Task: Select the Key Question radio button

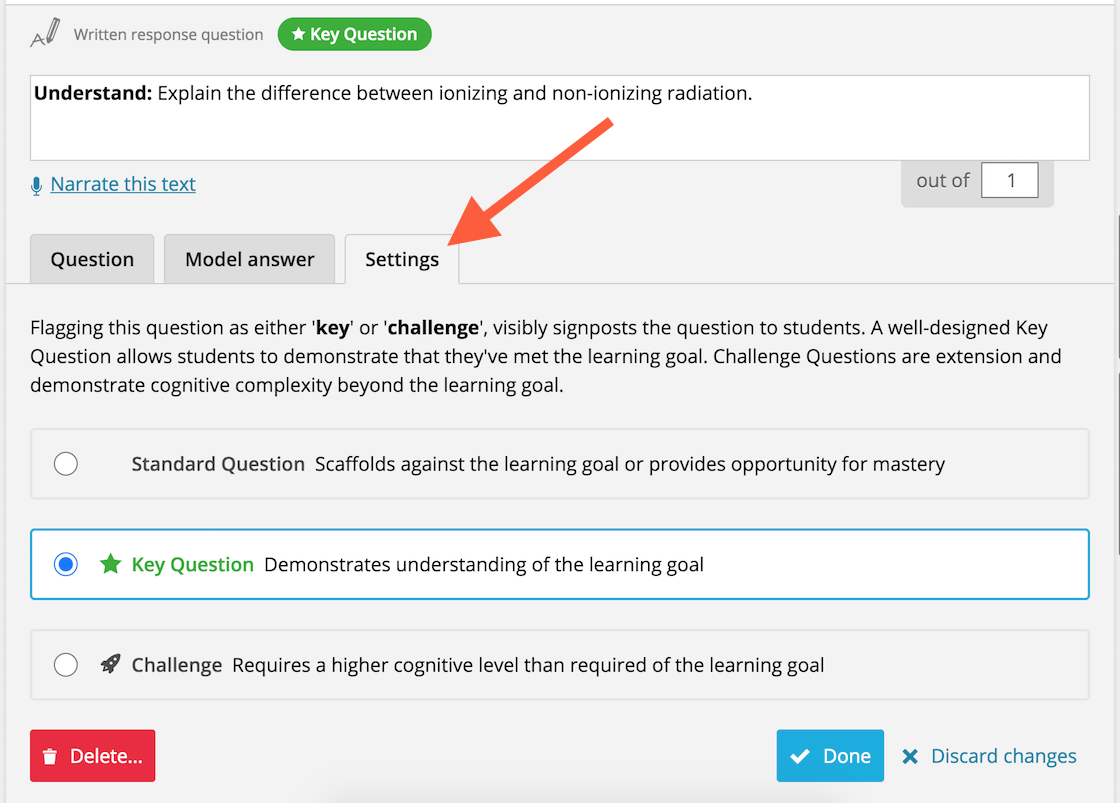Action: 66,564
